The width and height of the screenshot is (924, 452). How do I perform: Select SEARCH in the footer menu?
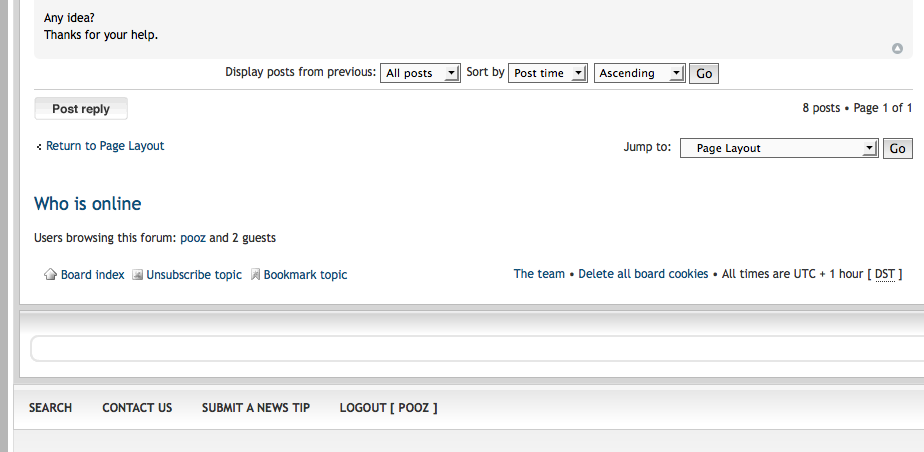50,408
